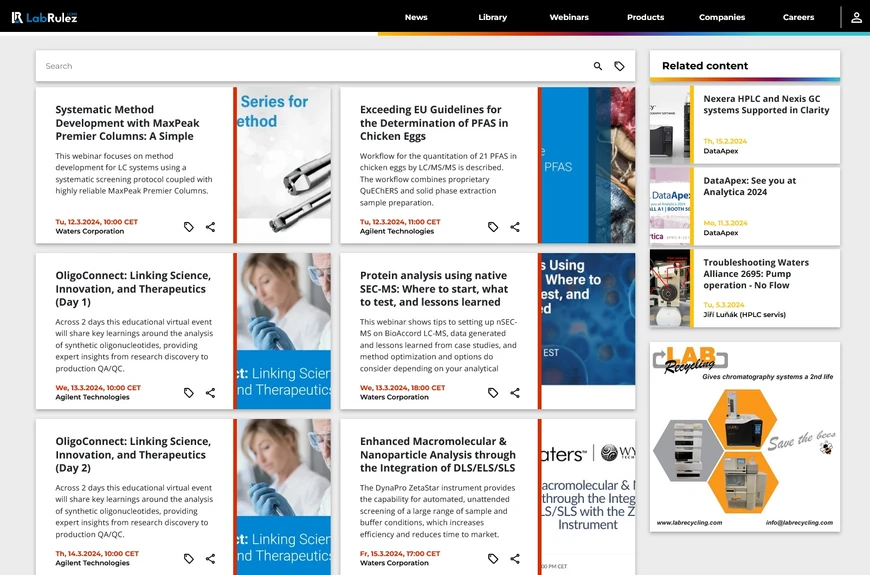This screenshot has height=575, width=870.
Task: Click tag icon on Protein analysis SEC-MS card
Action: click(493, 393)
